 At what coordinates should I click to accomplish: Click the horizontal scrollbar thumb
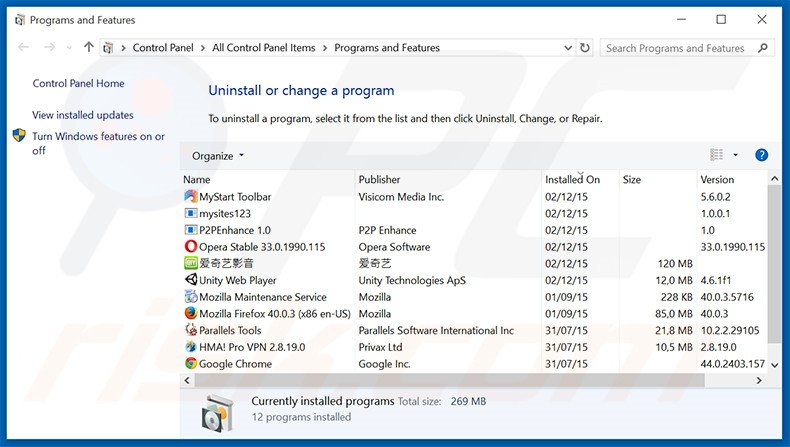pos(449,380)
